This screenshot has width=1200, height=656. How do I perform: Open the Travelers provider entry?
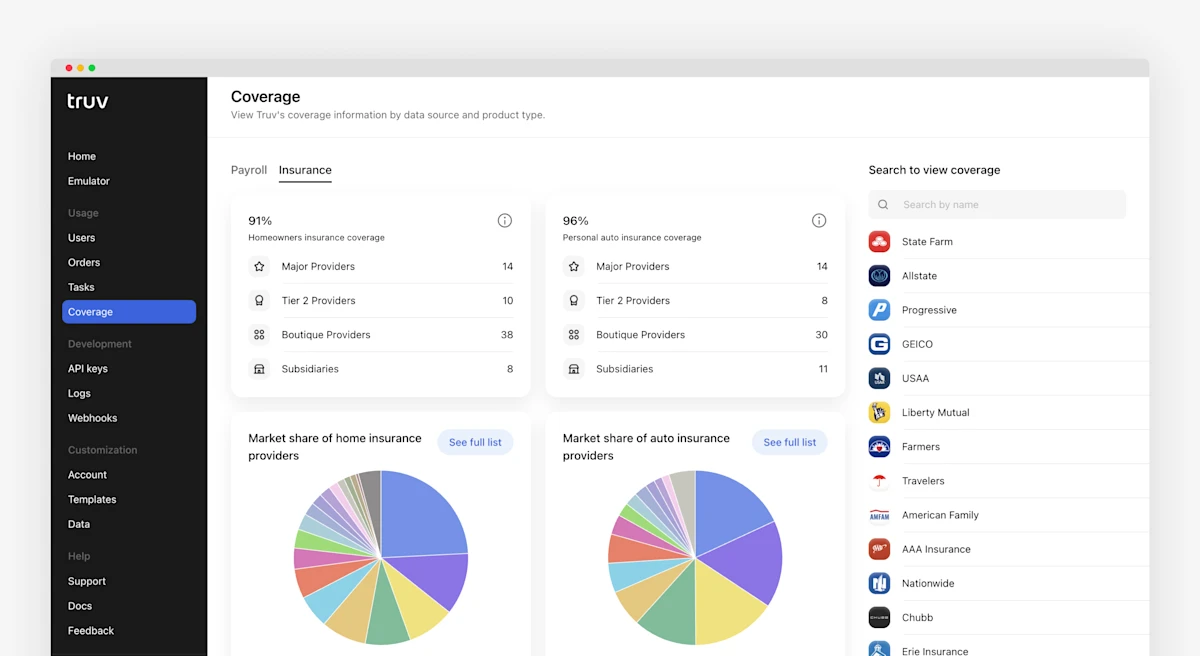(1008, 481)
